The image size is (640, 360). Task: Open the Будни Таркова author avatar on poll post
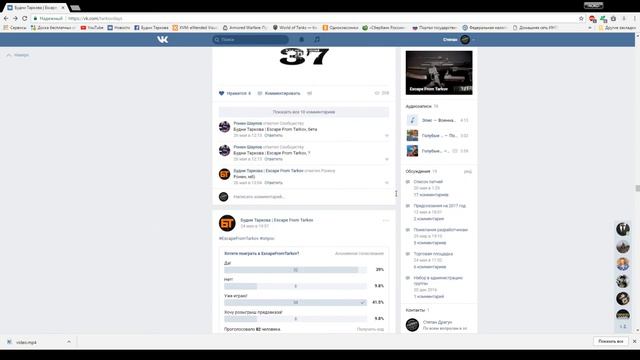(x=227, y=223)
